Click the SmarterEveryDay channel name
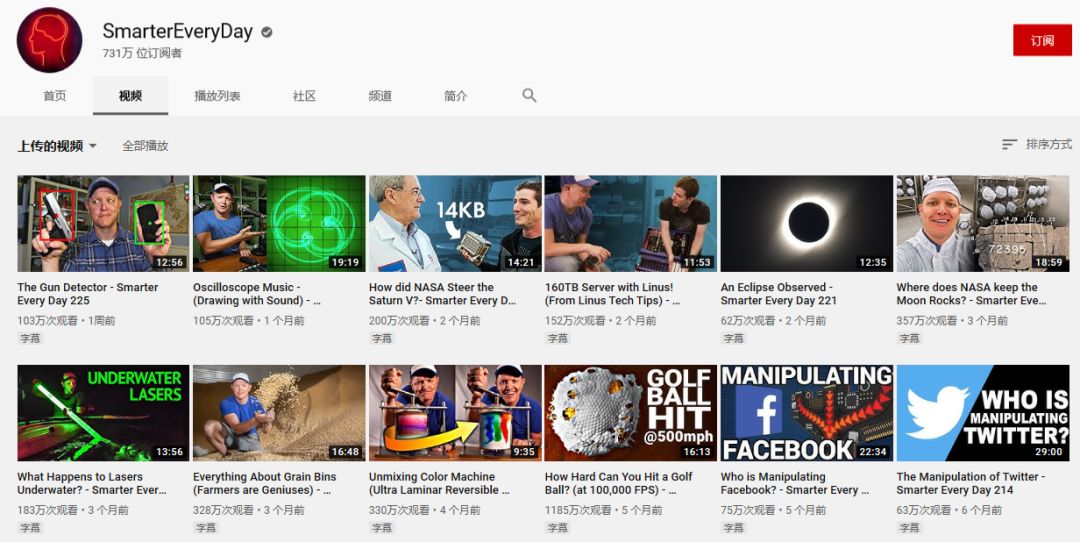 point(178,32)
